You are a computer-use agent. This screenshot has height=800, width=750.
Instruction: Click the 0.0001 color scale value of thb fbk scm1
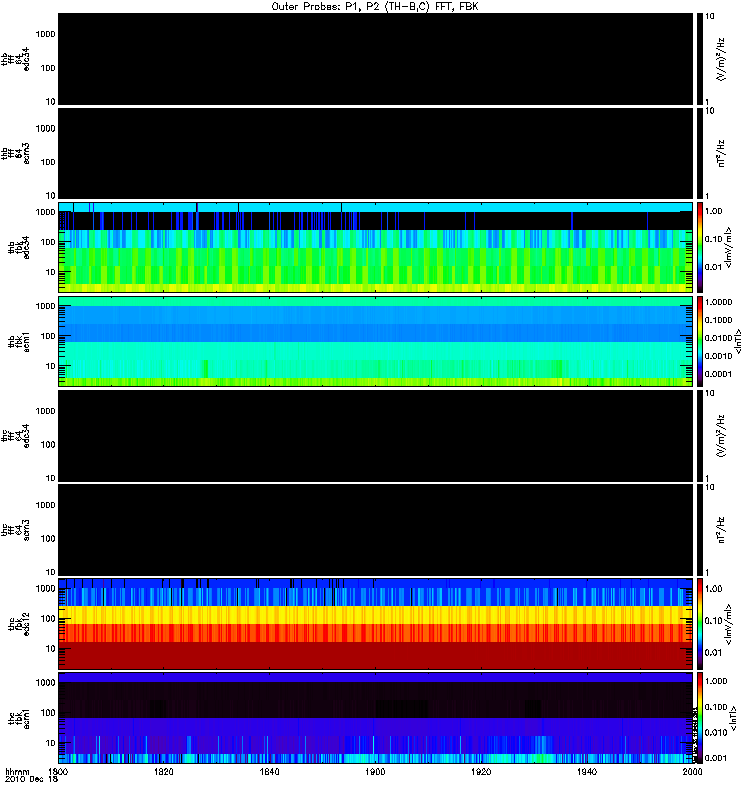(x=718, y=374)
